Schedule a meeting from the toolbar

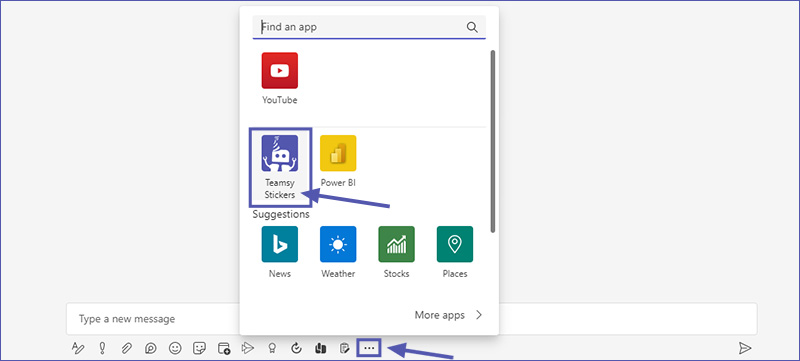(x=223, y=348)
